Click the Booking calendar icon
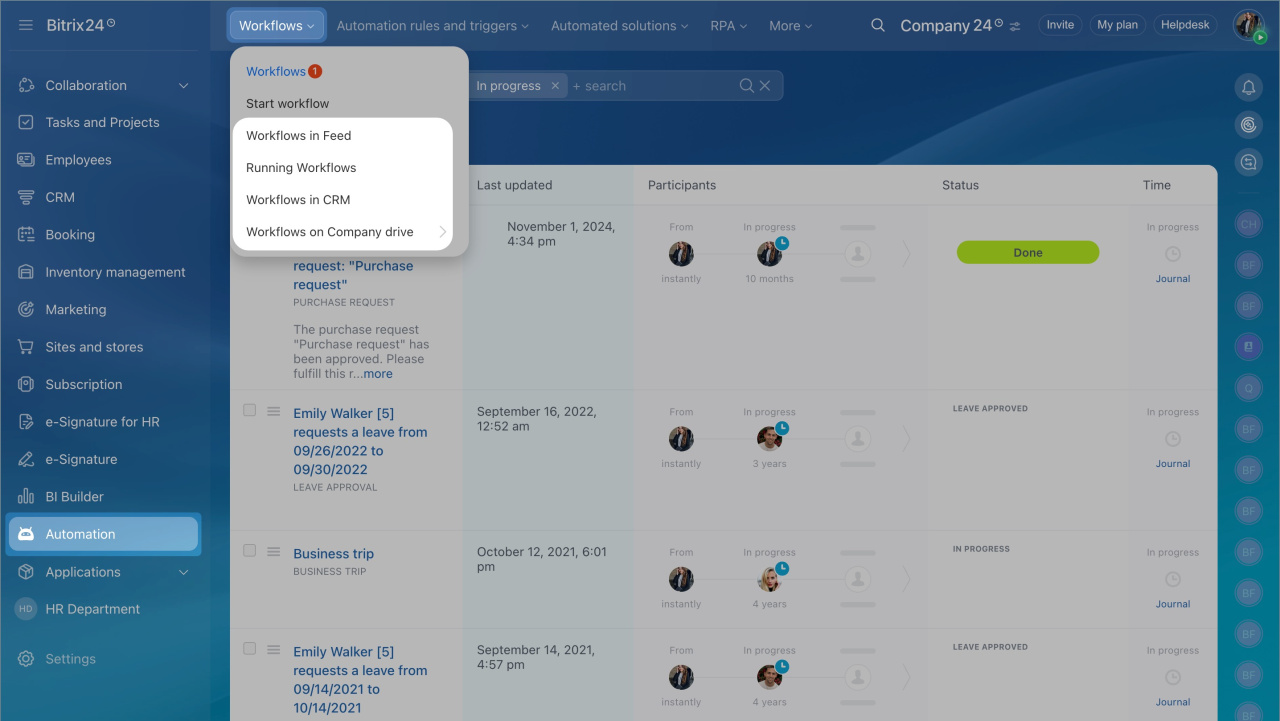Viewport: 1280px width, 721px height. (27, 235)
